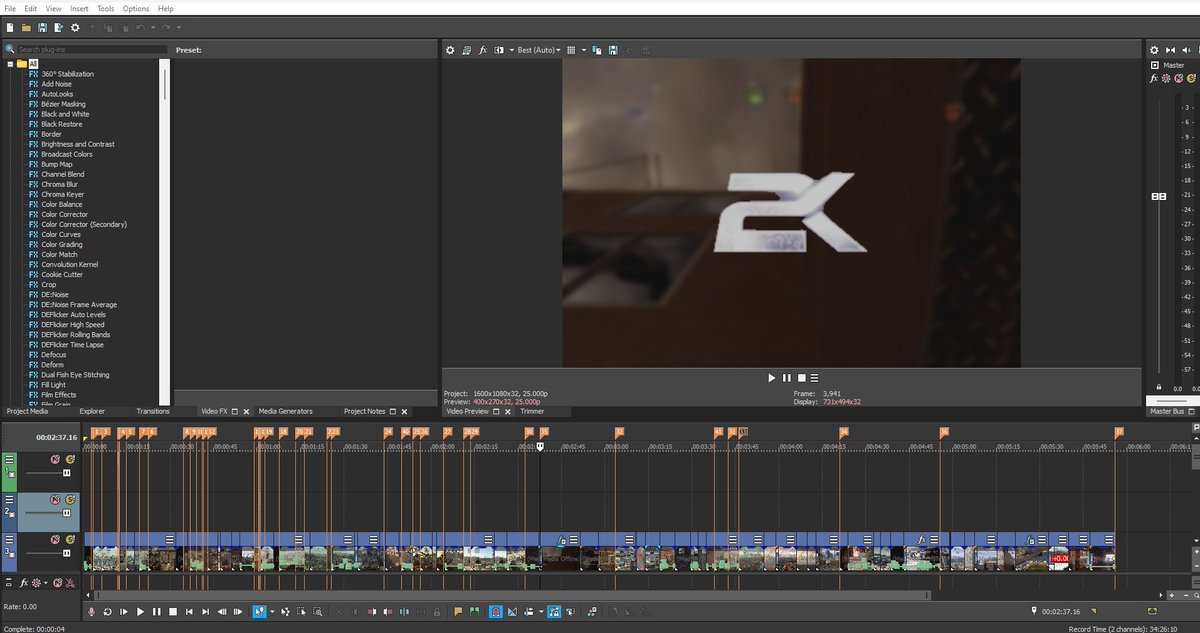This screenshot has height=633, width=1200.
Task: Open the Undo history dropdown arrow
Action: click(153, 28)
